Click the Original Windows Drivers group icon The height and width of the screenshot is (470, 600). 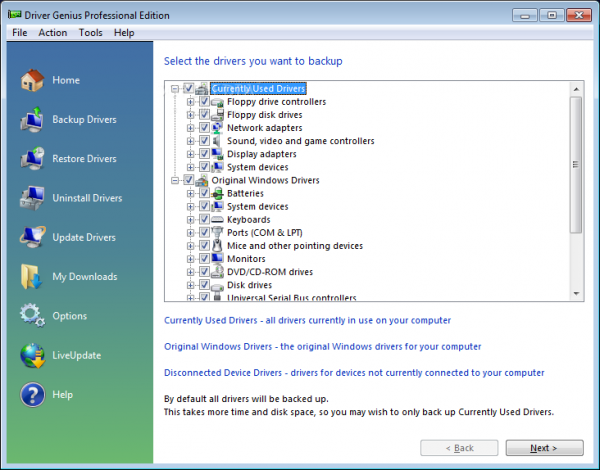(x=202, y=180)
